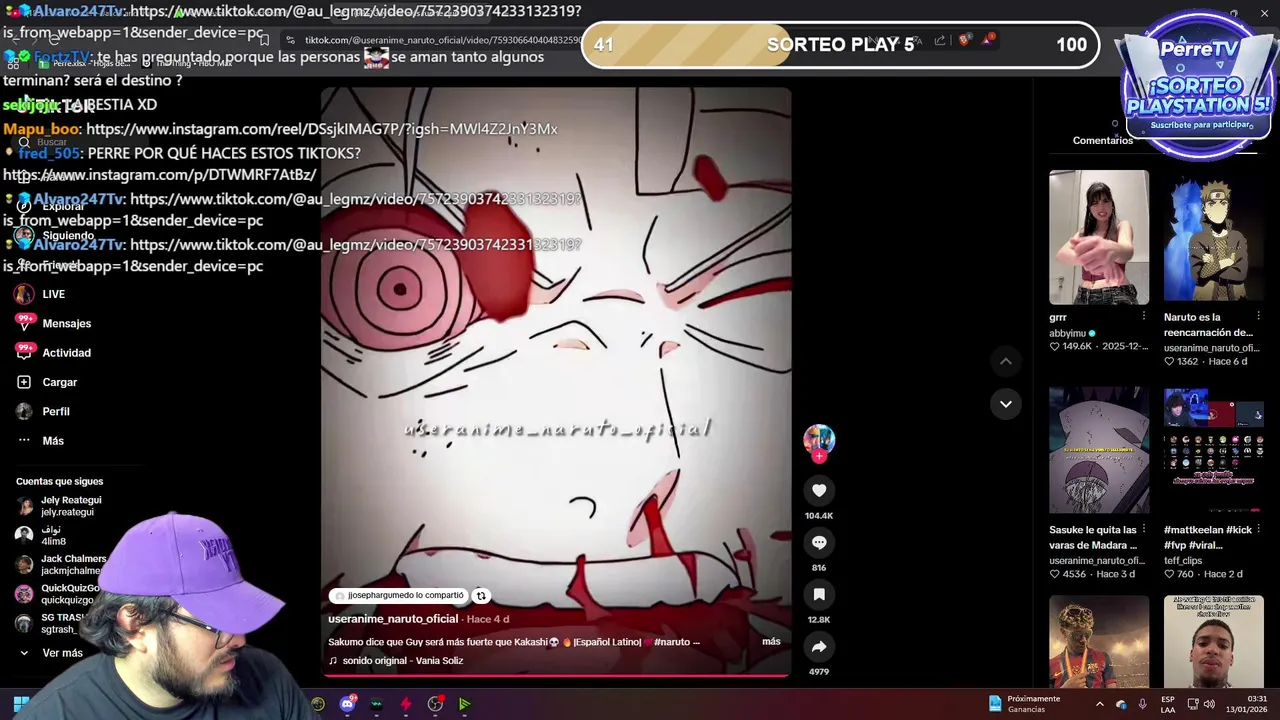This screenshot has width=1280, height=720.
Task: Open Discord from the Windows taskbar
Action: tap(347, 704)
